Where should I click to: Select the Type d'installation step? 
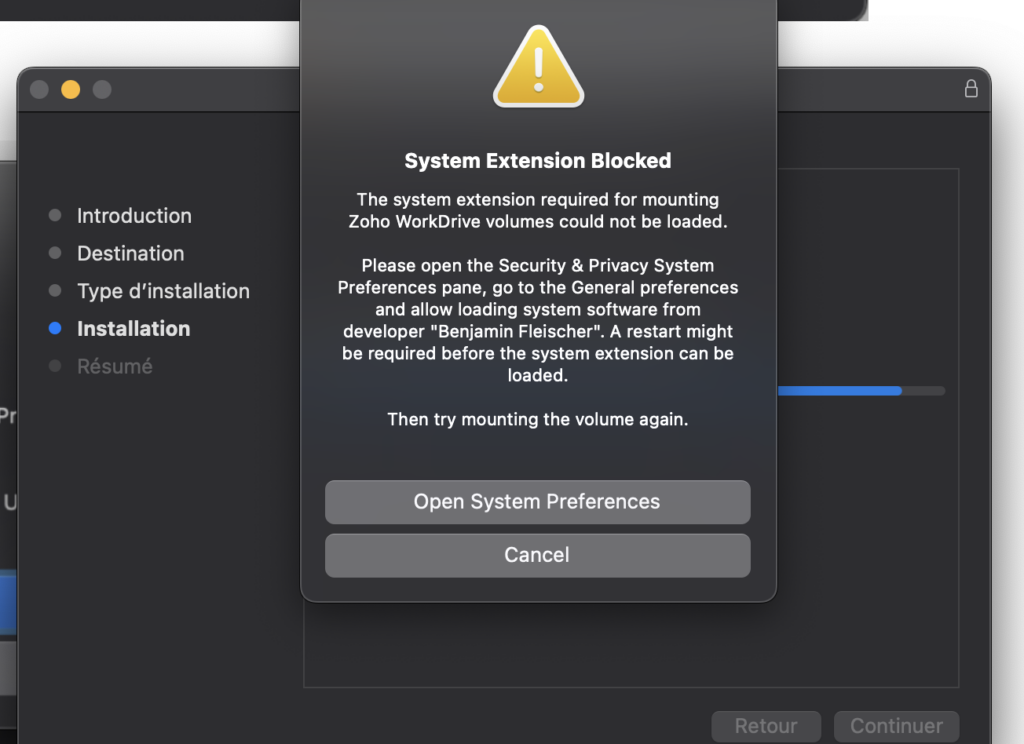coord(163,291)
